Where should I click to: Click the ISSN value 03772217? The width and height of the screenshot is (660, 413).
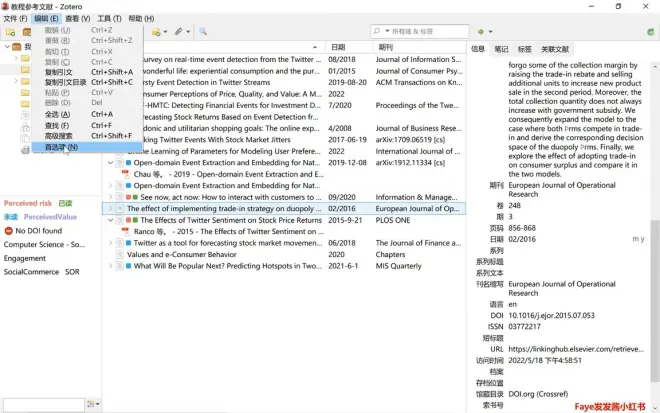(x=524, y=326)
